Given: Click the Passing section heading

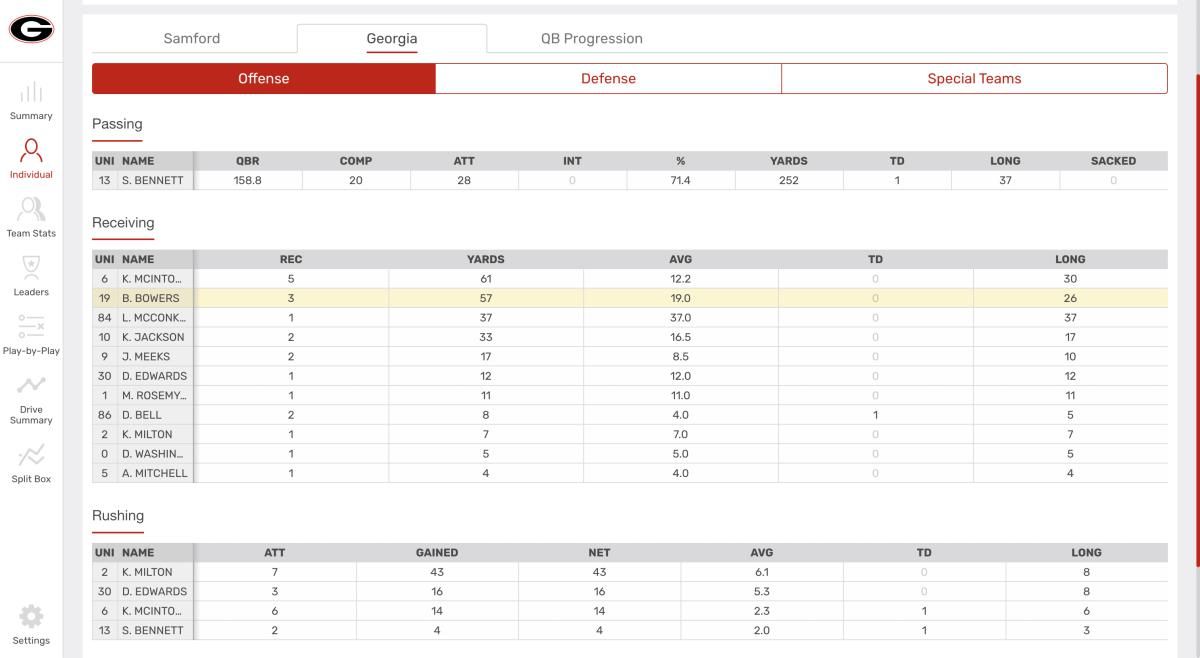Looking at the screenshot, I should 117,124.
